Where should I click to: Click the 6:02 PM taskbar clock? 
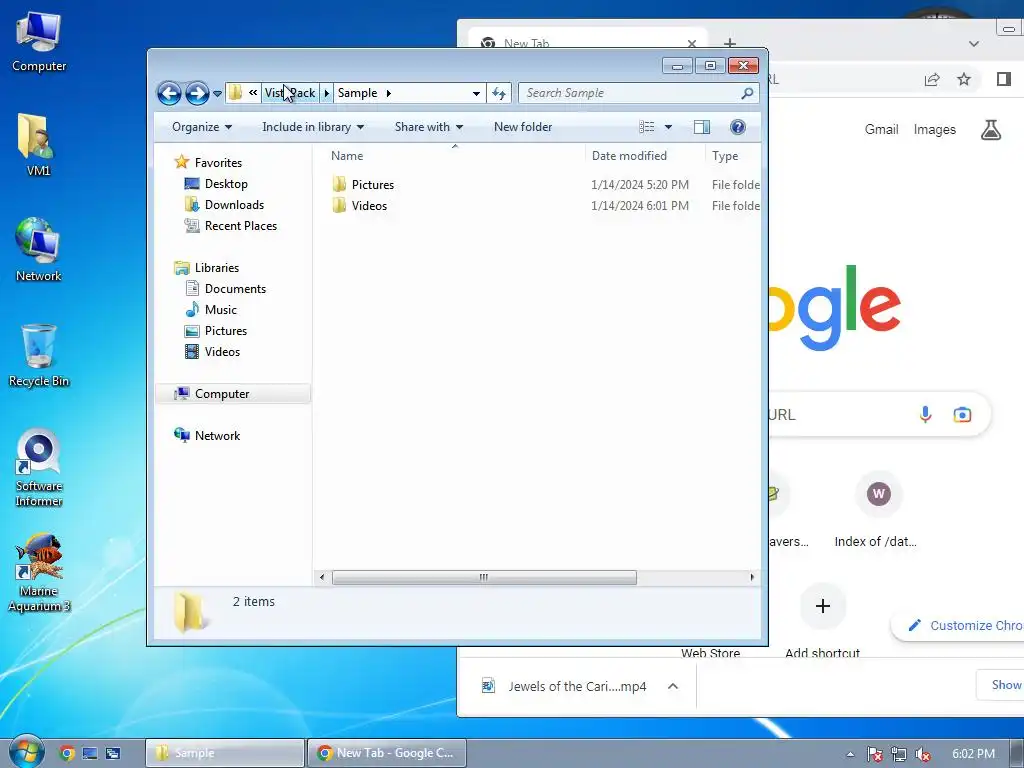[x=973, y=754]
